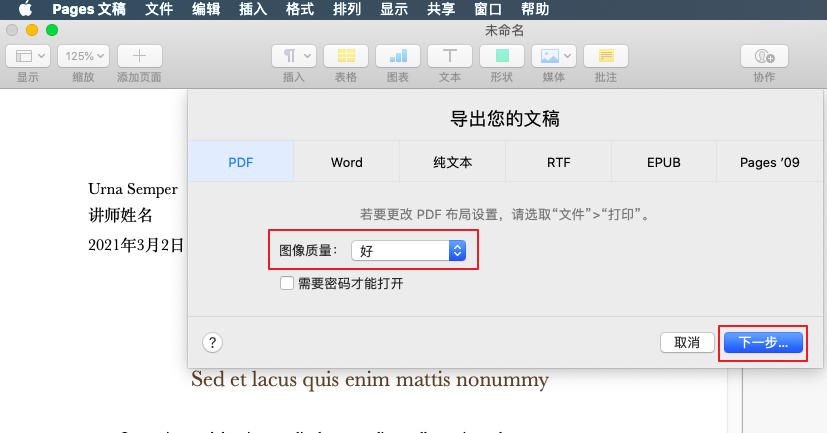Screen dimensions: 827x433
Task: Open the 格式 menu
Action: 300,9
